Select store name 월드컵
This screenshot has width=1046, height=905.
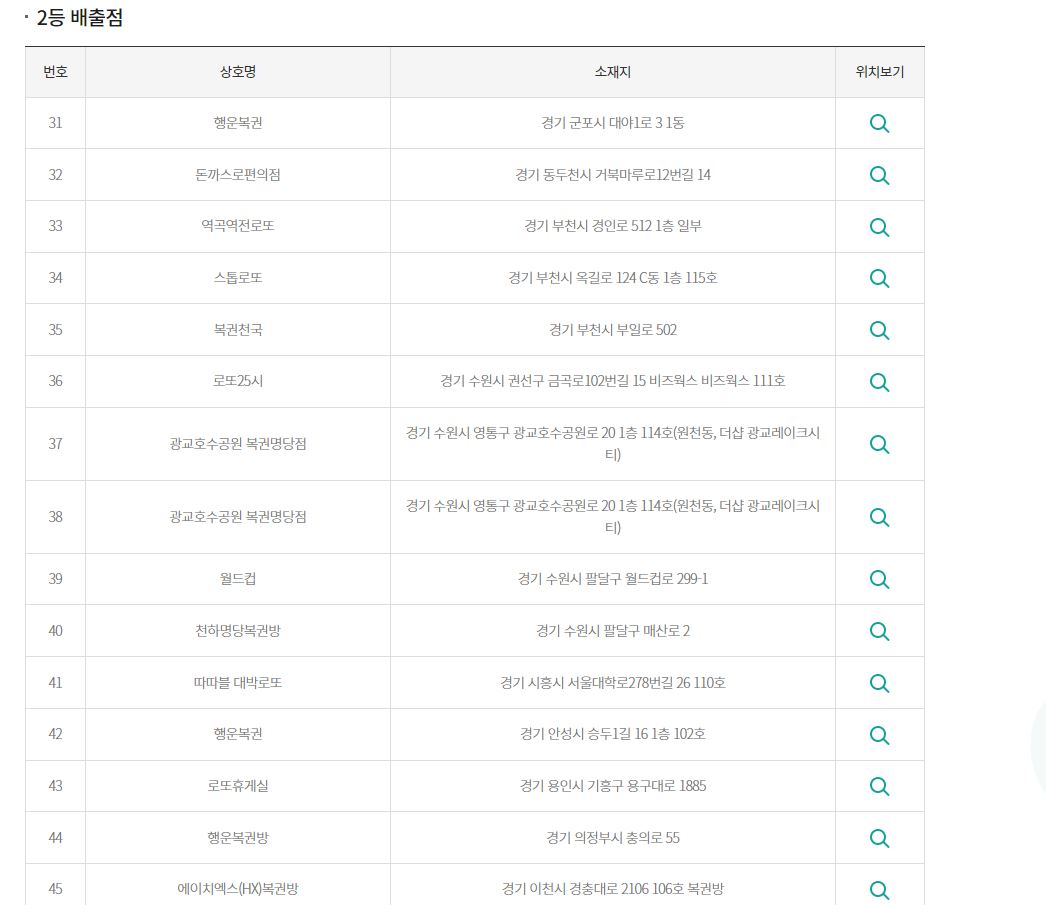coord(237,578)
